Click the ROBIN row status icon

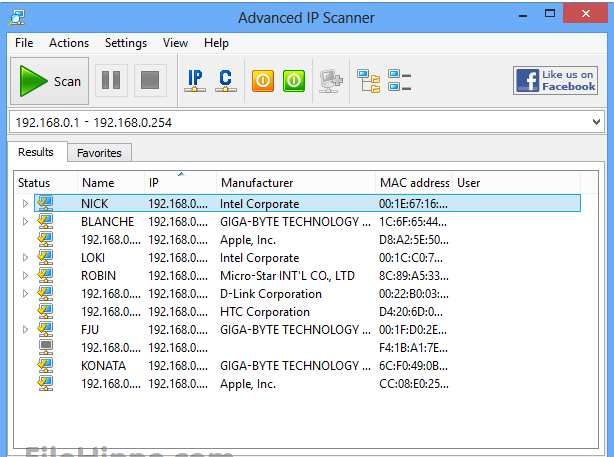coord(45,275)
